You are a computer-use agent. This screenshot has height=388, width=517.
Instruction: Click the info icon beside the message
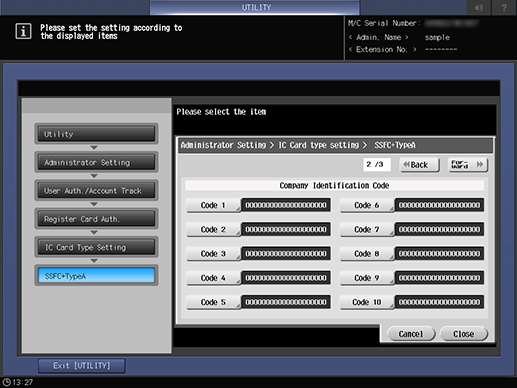(23, 32)
